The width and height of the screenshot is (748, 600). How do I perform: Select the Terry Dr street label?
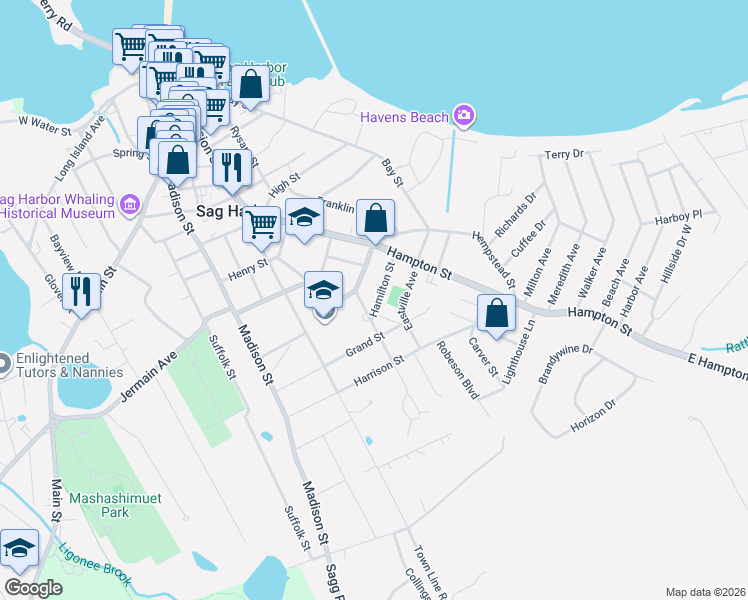click(564, 154)
